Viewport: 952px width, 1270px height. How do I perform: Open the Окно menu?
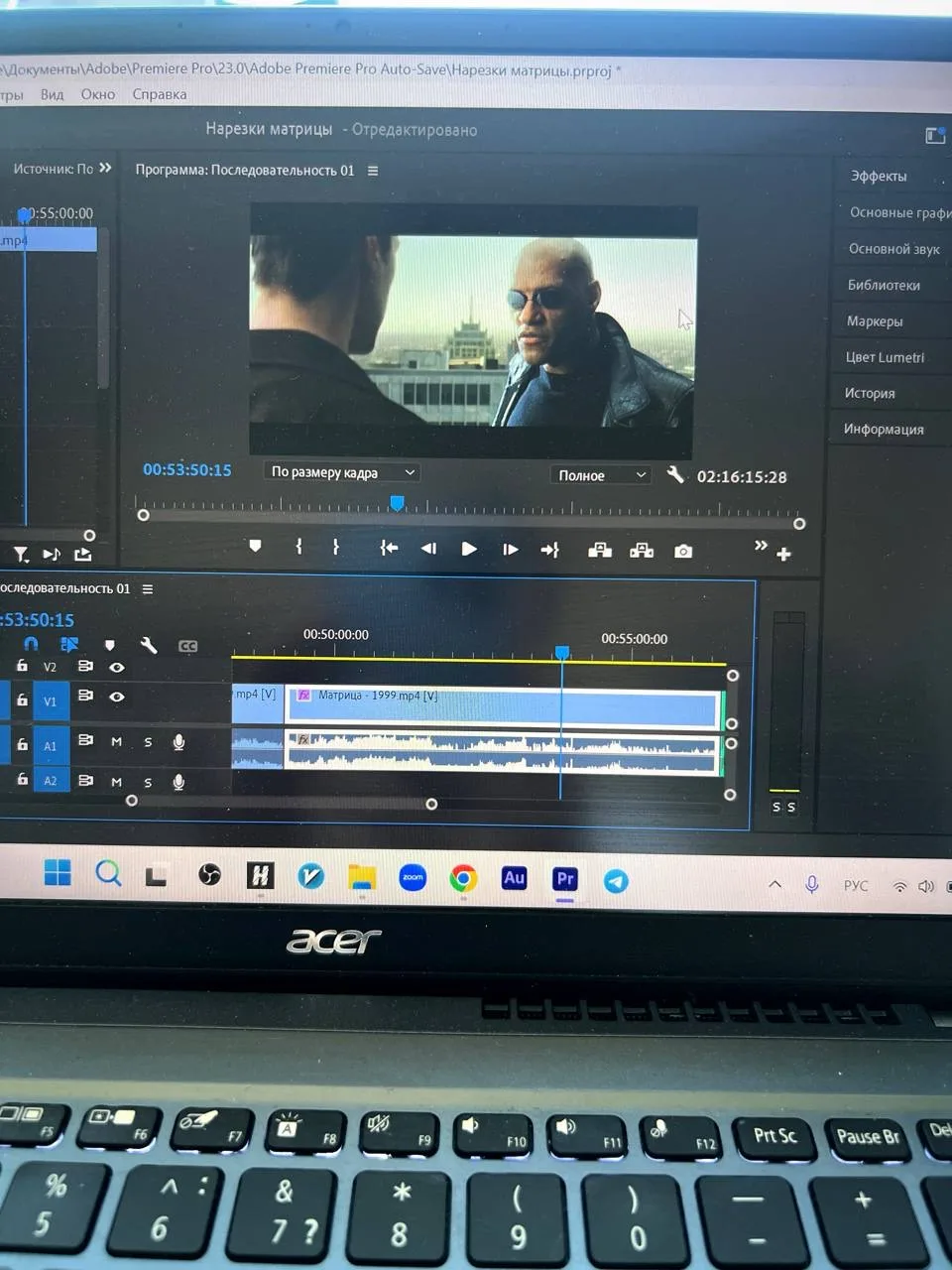[98, 94]
